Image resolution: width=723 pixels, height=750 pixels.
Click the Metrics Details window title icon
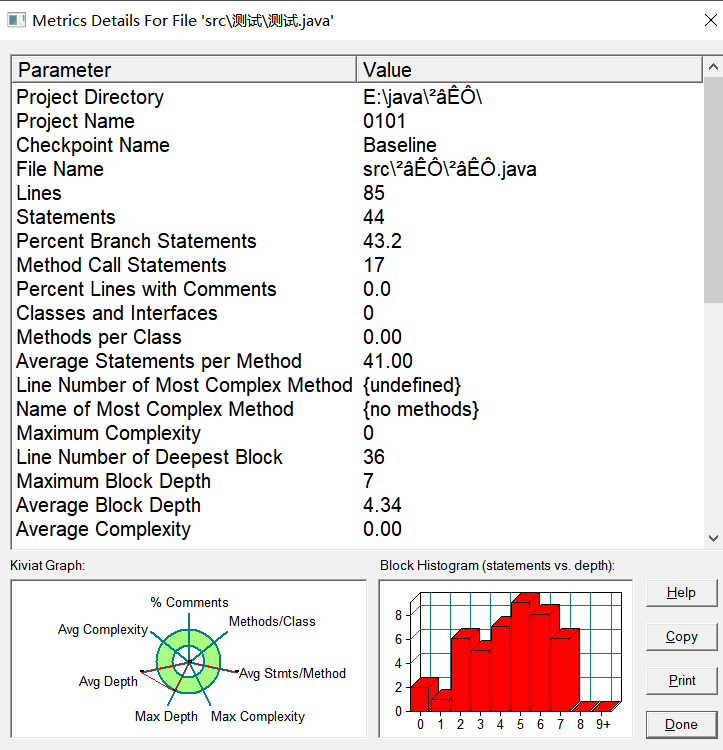[16, 21]
